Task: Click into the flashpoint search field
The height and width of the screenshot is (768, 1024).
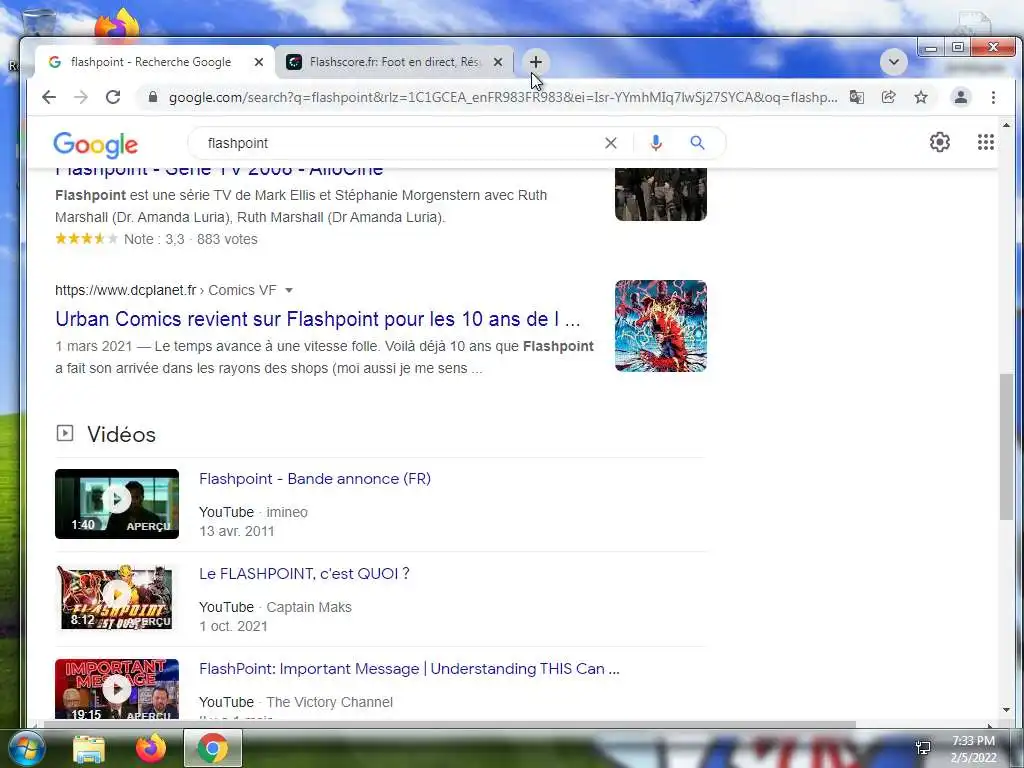Action: click(x=398, y=143)
